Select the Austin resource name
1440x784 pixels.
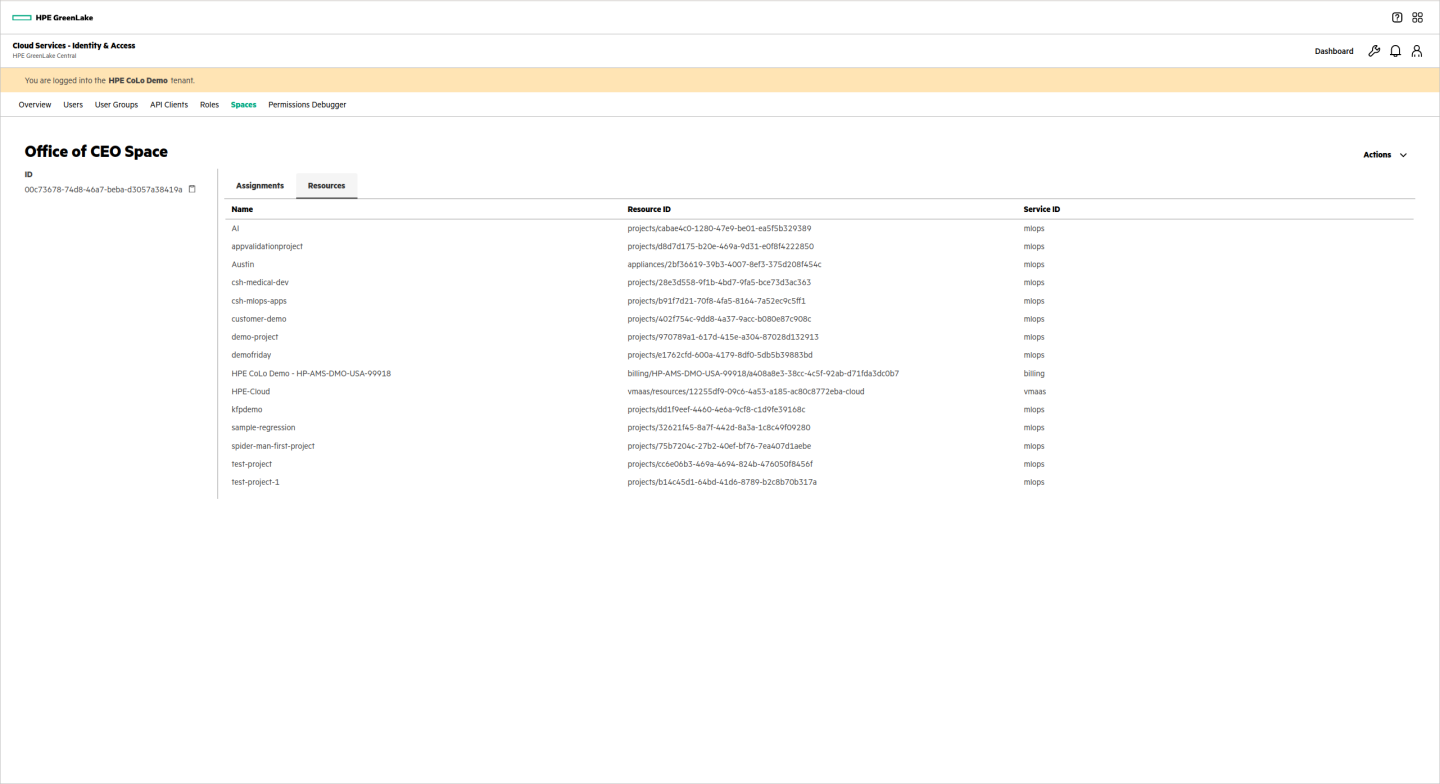pyautogui.click(x=243, y=265)
